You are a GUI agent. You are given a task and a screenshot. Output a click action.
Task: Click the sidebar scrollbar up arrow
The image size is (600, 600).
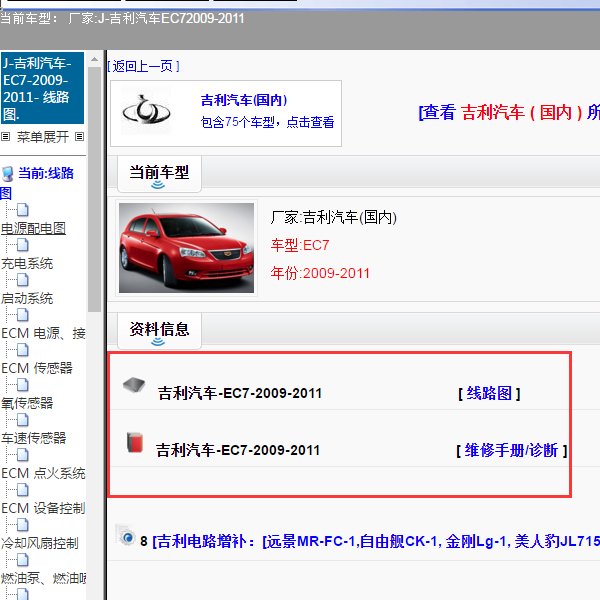(94, 60)
